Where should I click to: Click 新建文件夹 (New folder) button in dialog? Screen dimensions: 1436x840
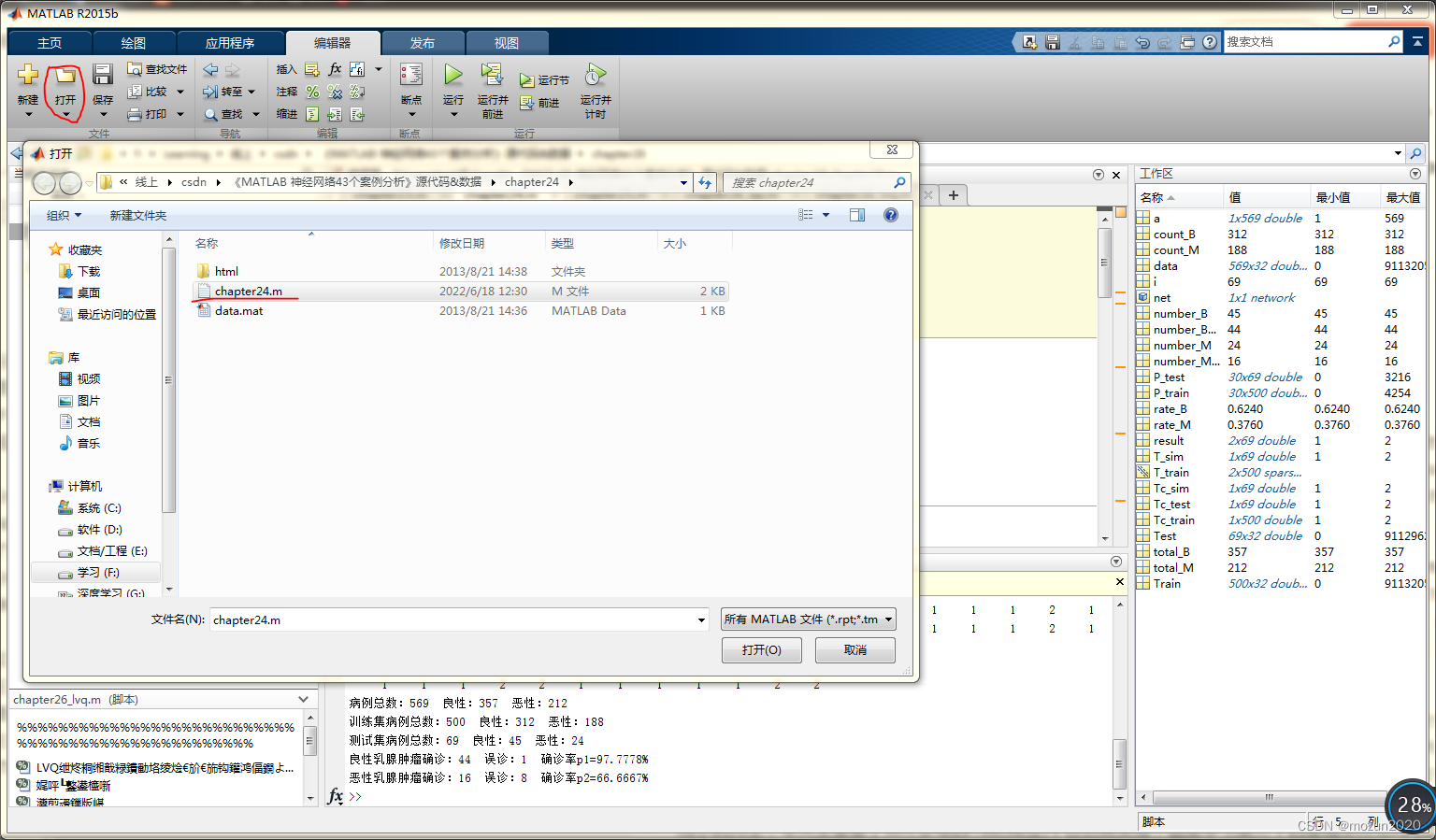138,216
